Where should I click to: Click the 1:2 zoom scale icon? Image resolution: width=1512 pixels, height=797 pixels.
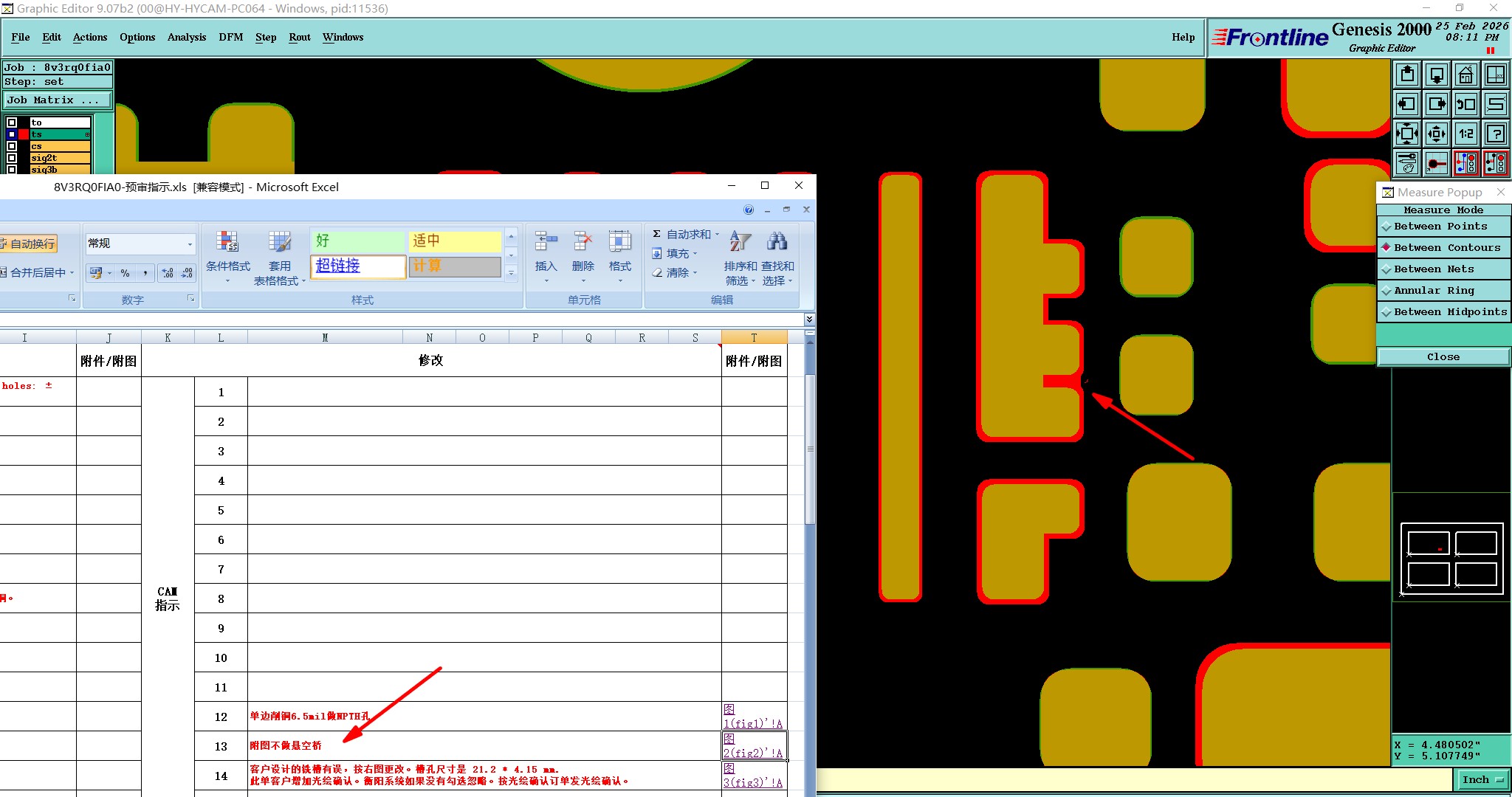pos(1465,134)
